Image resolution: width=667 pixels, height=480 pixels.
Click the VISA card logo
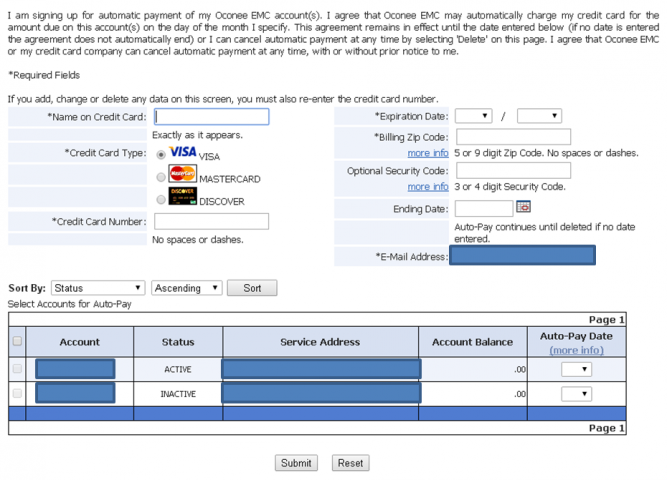point(183,152)
